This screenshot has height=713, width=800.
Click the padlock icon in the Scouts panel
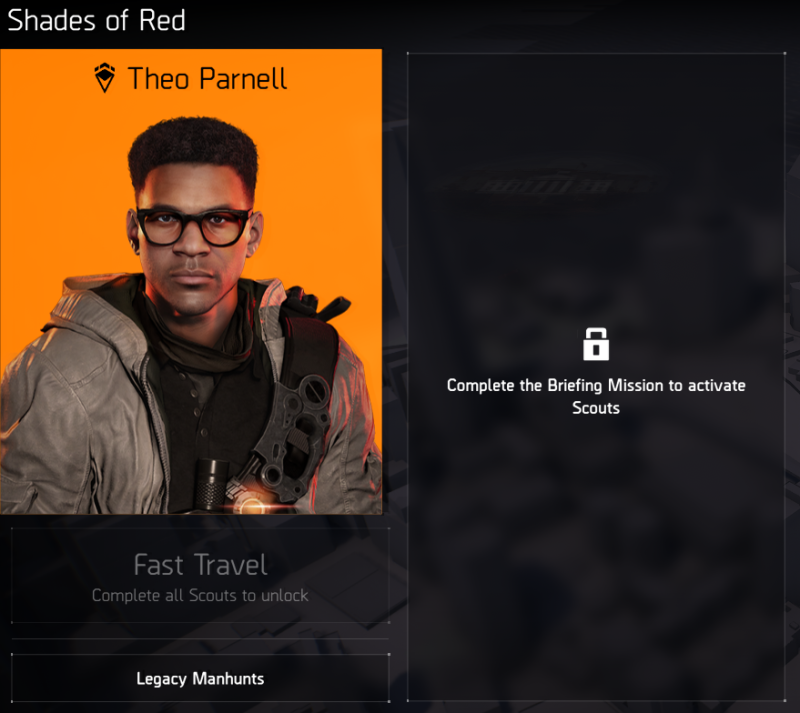[x=595, y=344]
